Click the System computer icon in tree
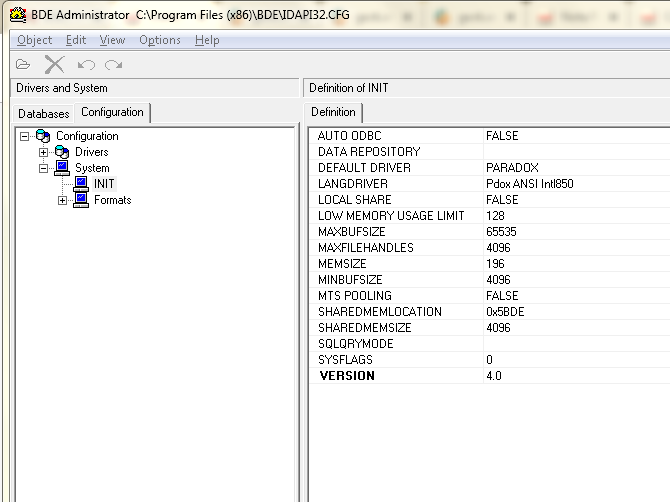670x502 pixels. [62, 168]
